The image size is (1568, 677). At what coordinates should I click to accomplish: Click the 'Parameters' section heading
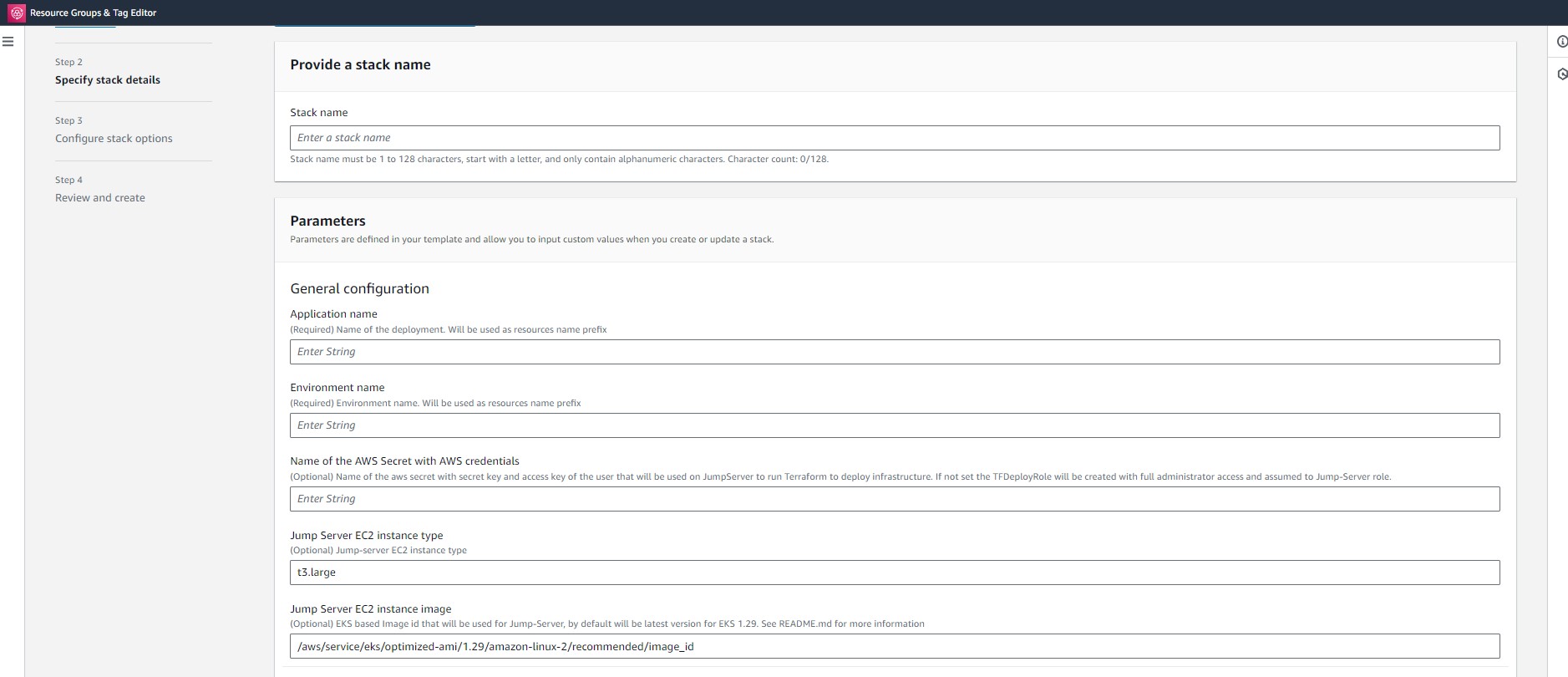coord(327,221)
